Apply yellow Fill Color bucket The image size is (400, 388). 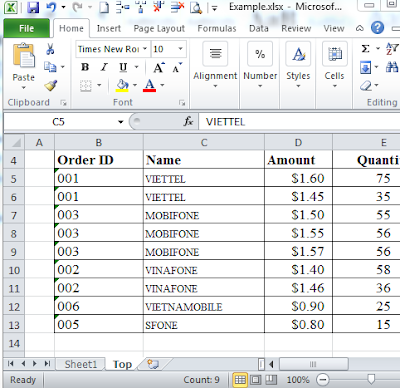pos(122,86)
